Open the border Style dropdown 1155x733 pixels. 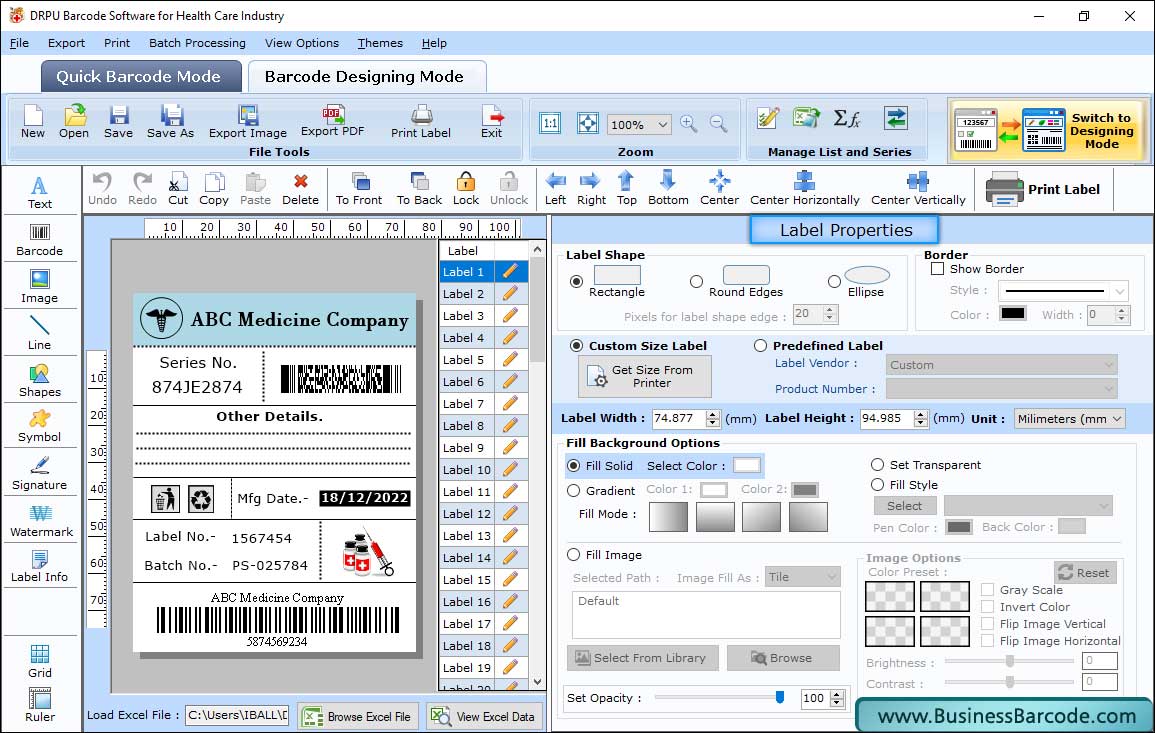[1063, 291]
